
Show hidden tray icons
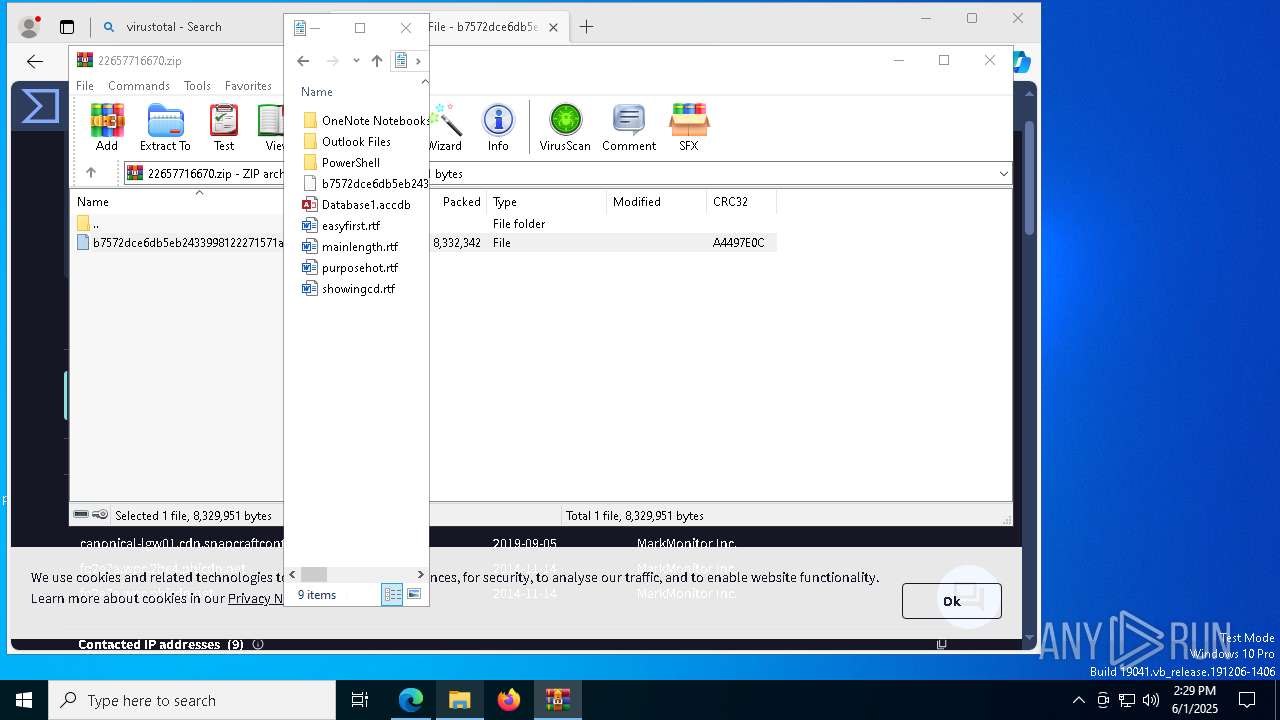1078,700
